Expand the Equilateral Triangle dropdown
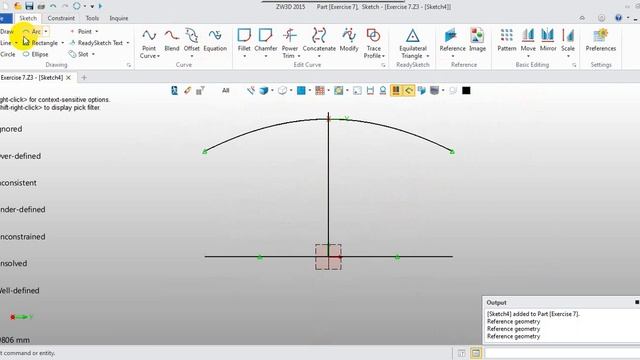The width and height of the screenshot is (640, 360). pyautogui.click(x=428, y=56)
